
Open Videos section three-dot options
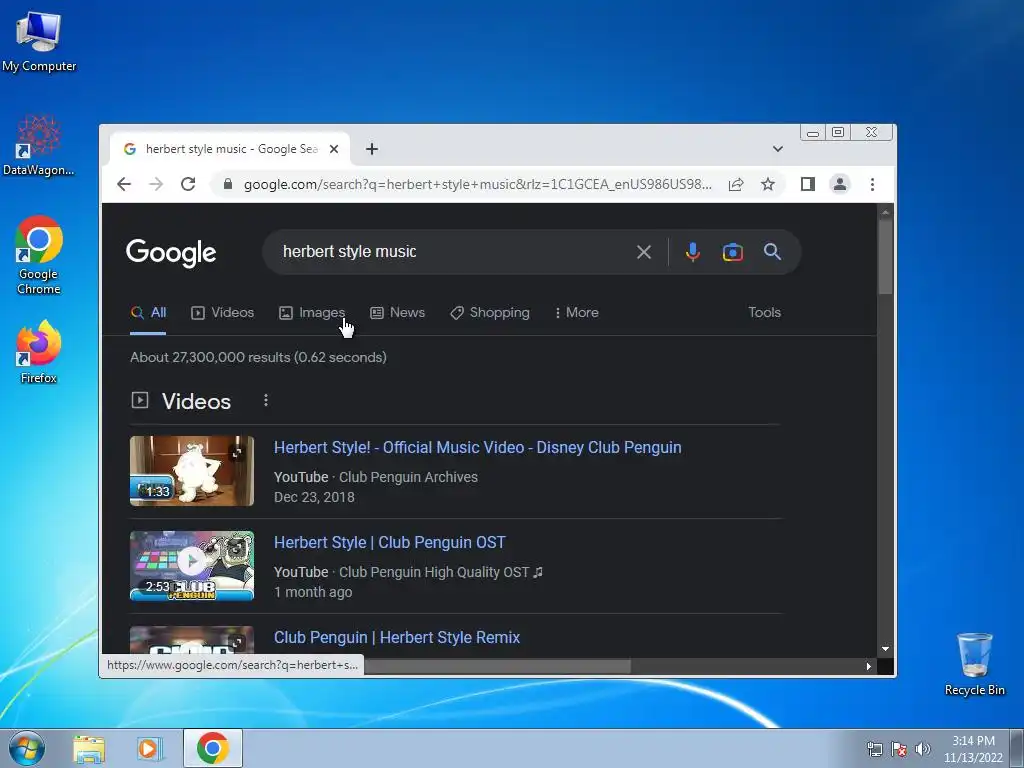click(x=266, y=400)
